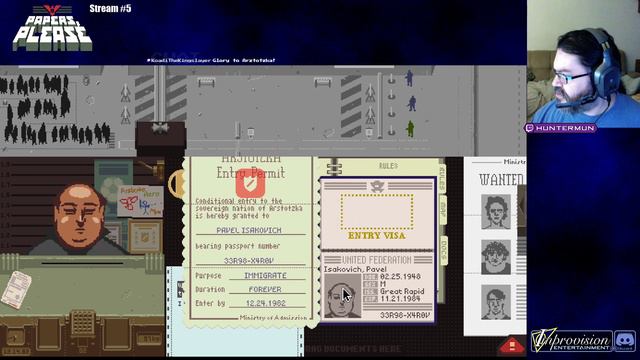The width and height of the screenshot is (640, 360).
Task: Click the top wanted criminal photo
Action: tap(496, 211)
